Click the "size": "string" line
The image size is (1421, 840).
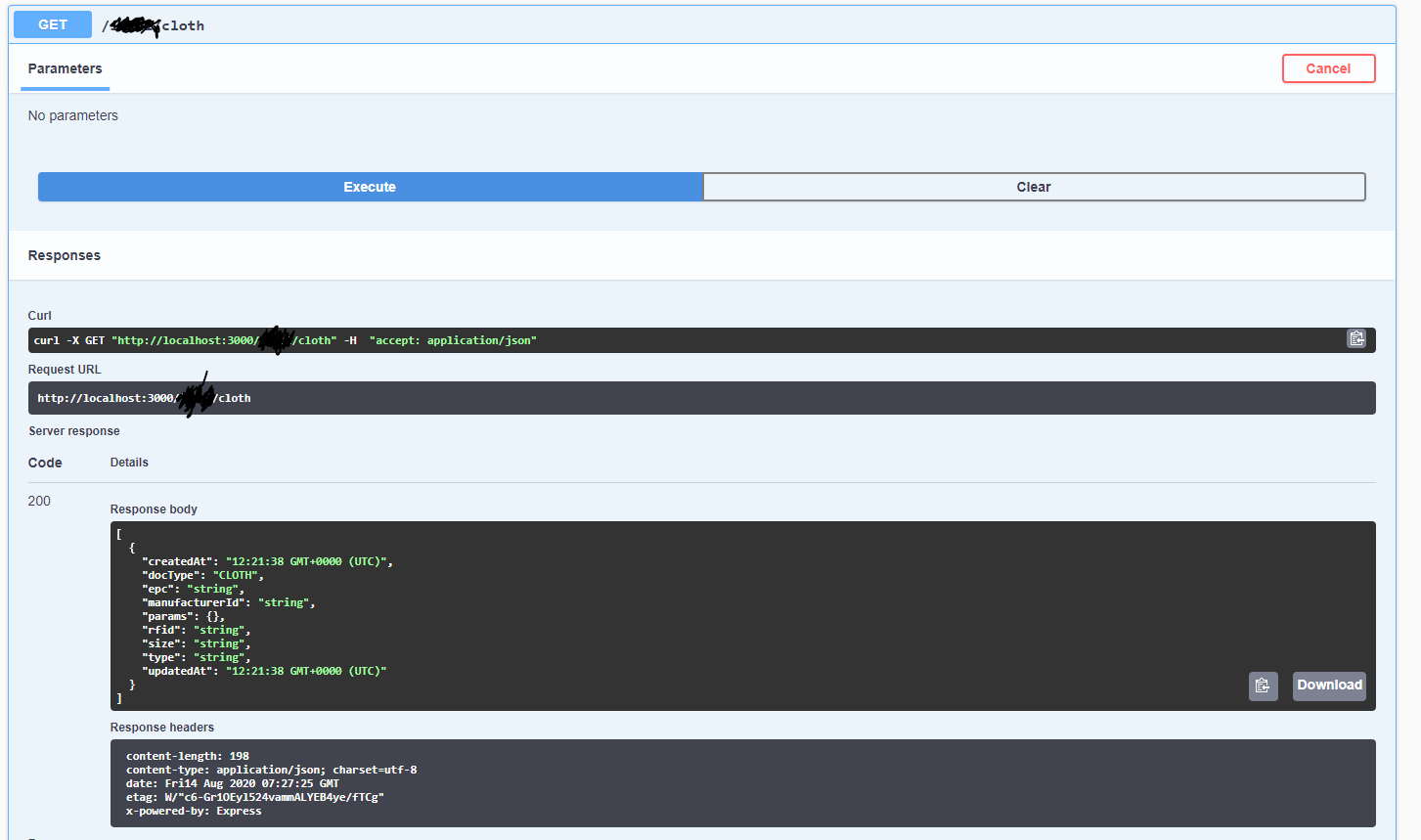pos(197,643)
